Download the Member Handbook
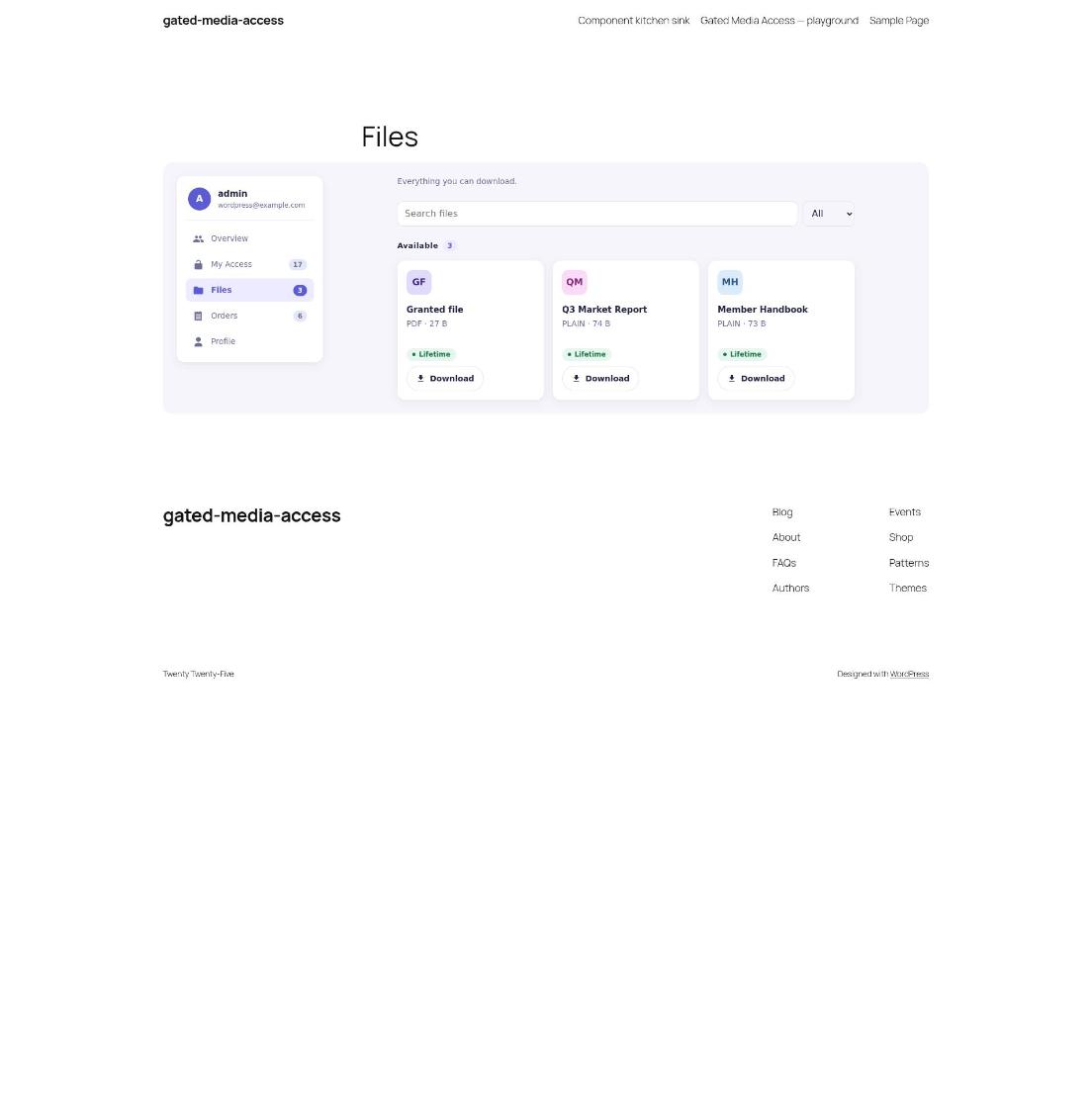Screen dimensions: 1092x1101 coord(756,379)
